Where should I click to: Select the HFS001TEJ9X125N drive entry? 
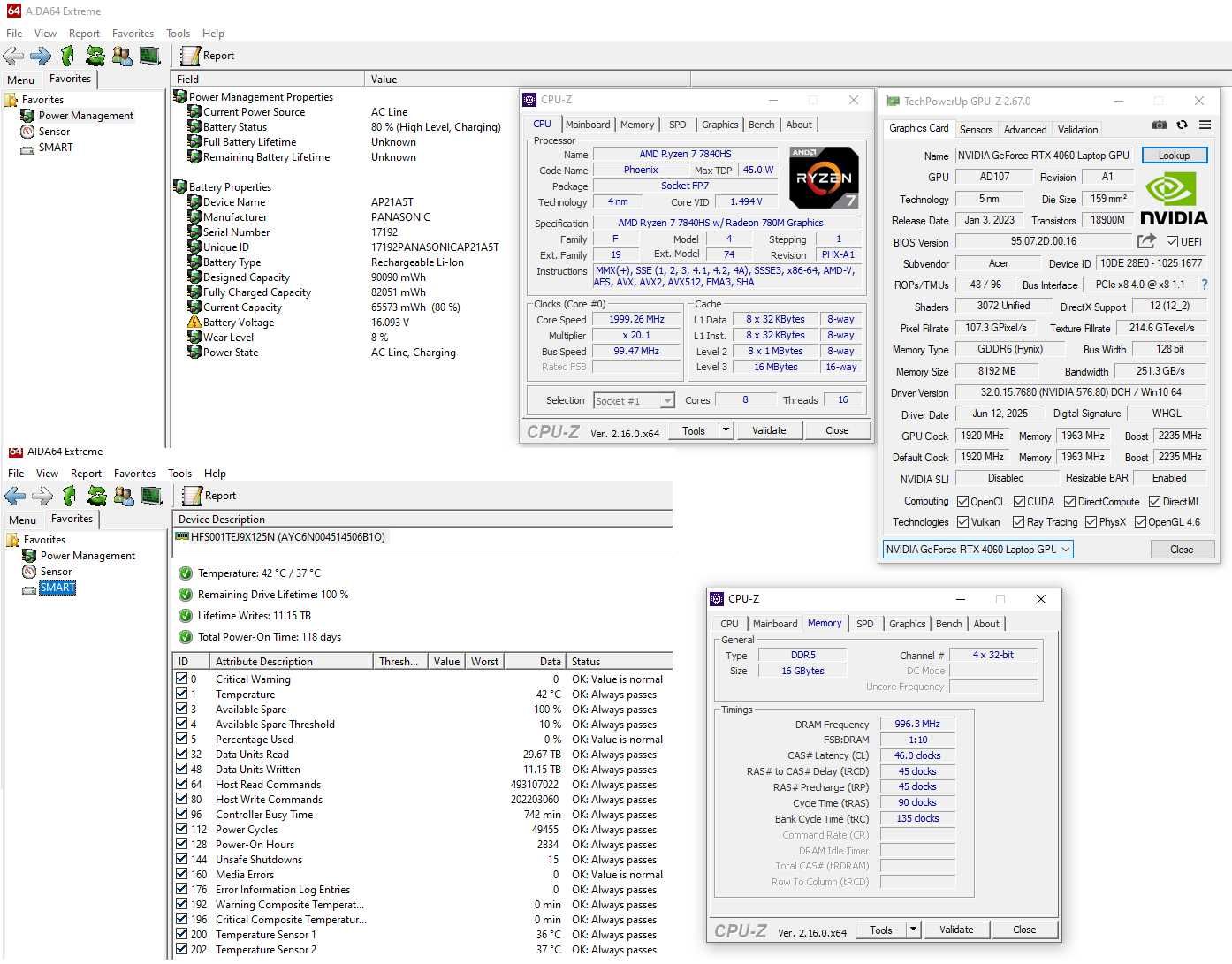coord(288,537)
